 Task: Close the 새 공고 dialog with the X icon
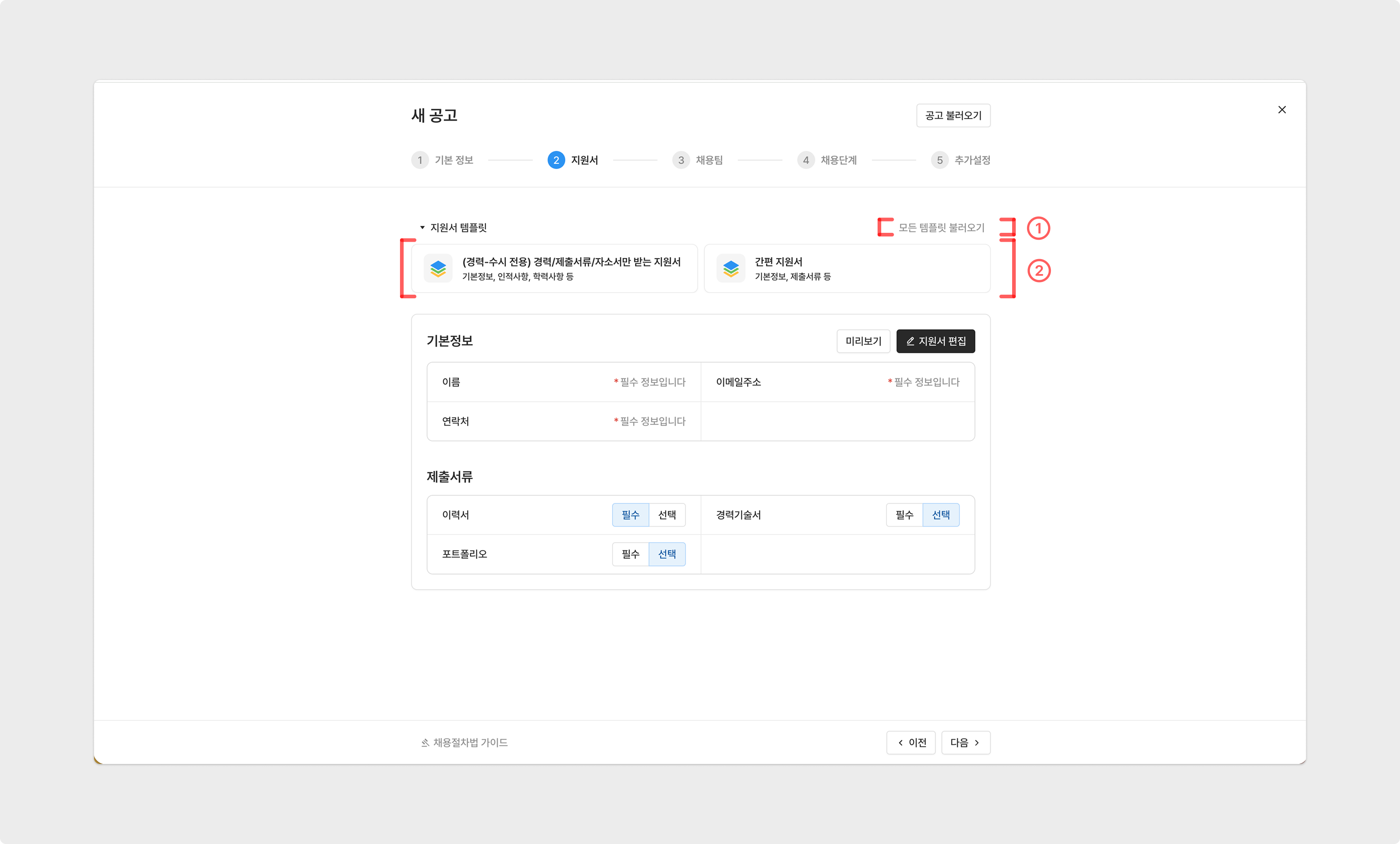(x=1282, y=110)
